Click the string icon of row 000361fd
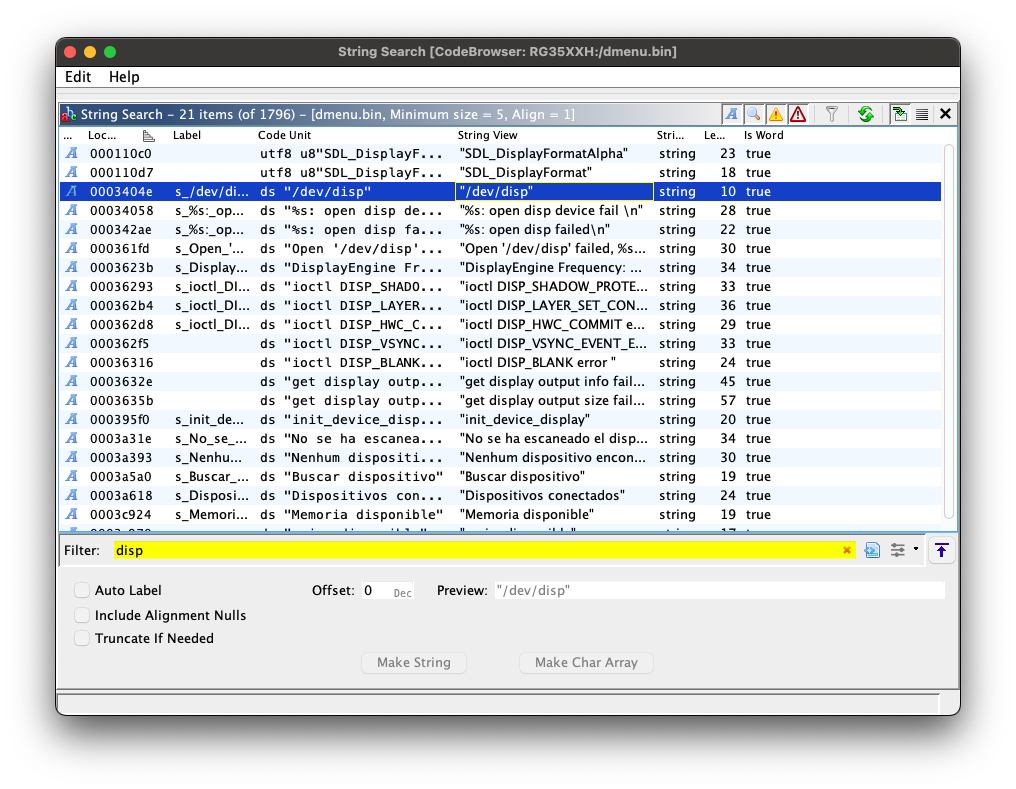 tap(71, 249)
